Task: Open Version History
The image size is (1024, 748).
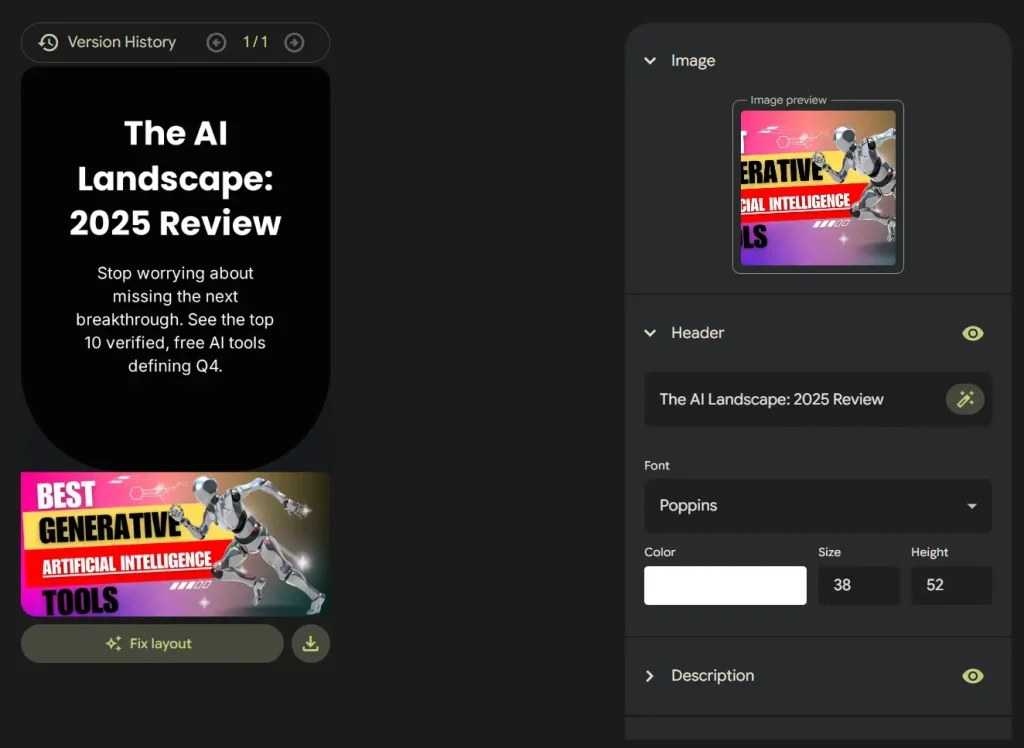Action: point(107,42)
